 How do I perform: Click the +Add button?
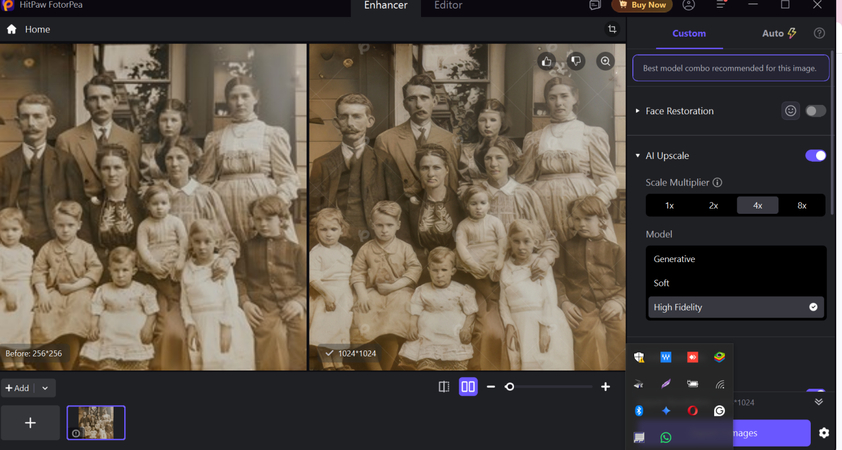(x=17, y=388)
